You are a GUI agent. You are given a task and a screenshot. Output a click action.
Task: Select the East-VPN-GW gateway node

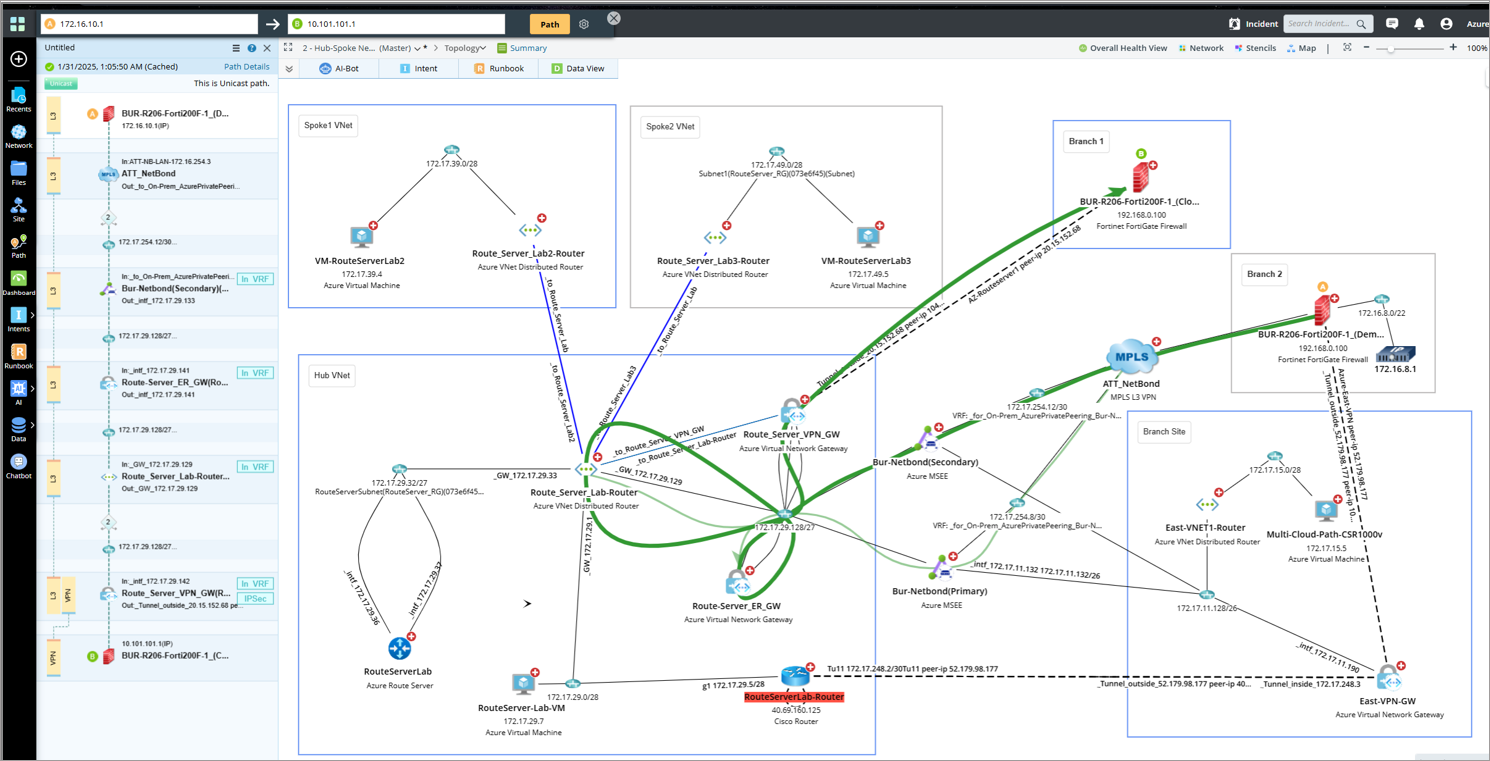click(x=1388, y=679)
